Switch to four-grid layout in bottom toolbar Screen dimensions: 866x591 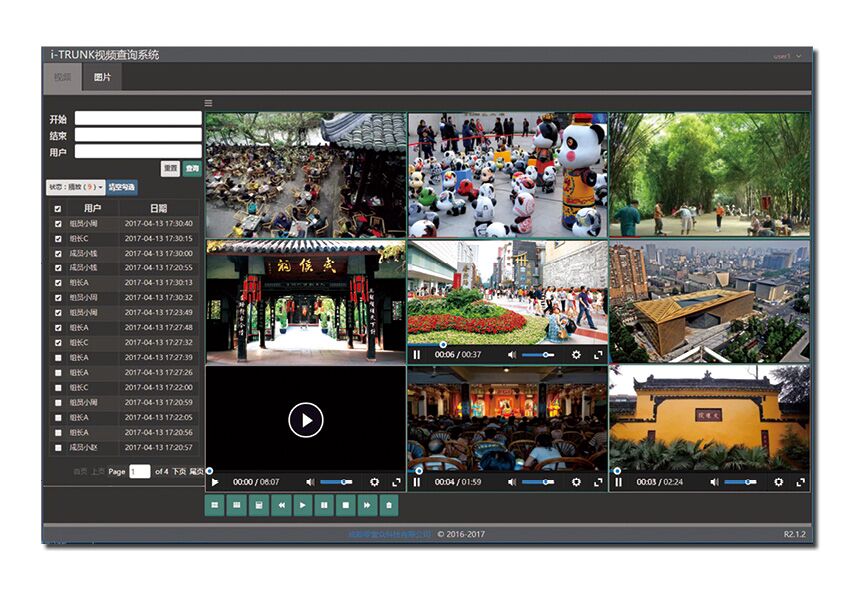coord(215,506)
